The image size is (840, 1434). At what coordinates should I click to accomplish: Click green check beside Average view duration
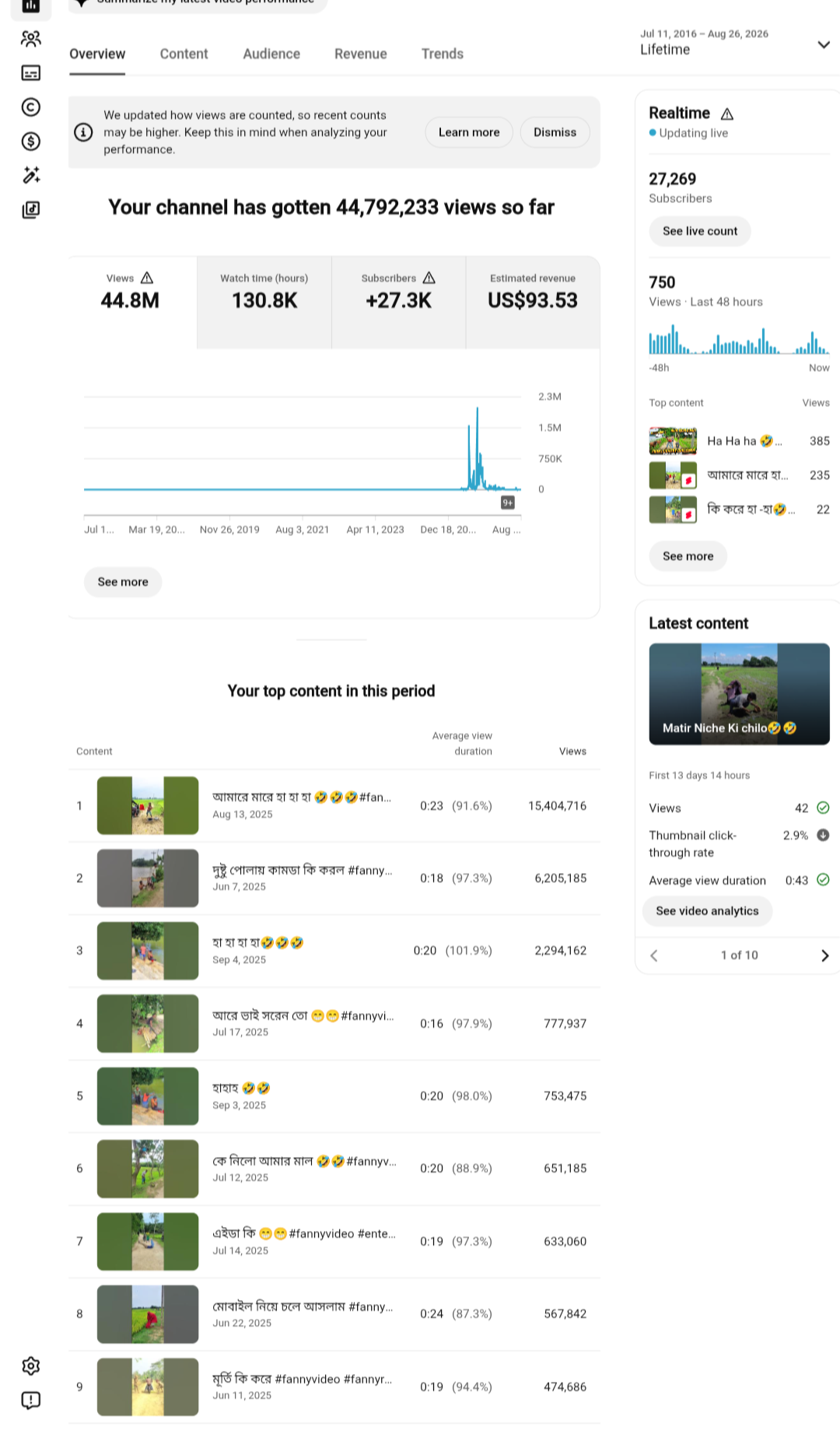click(824, 880)
